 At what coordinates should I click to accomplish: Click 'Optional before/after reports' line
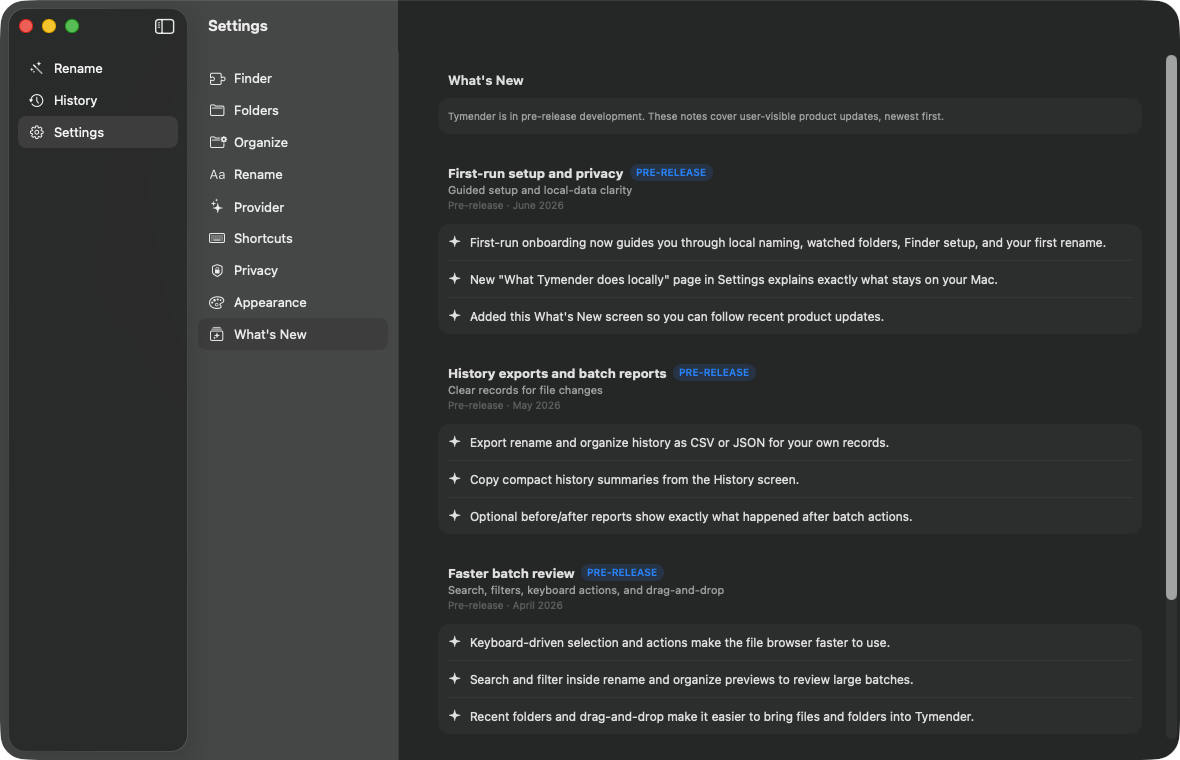(690, 516)
